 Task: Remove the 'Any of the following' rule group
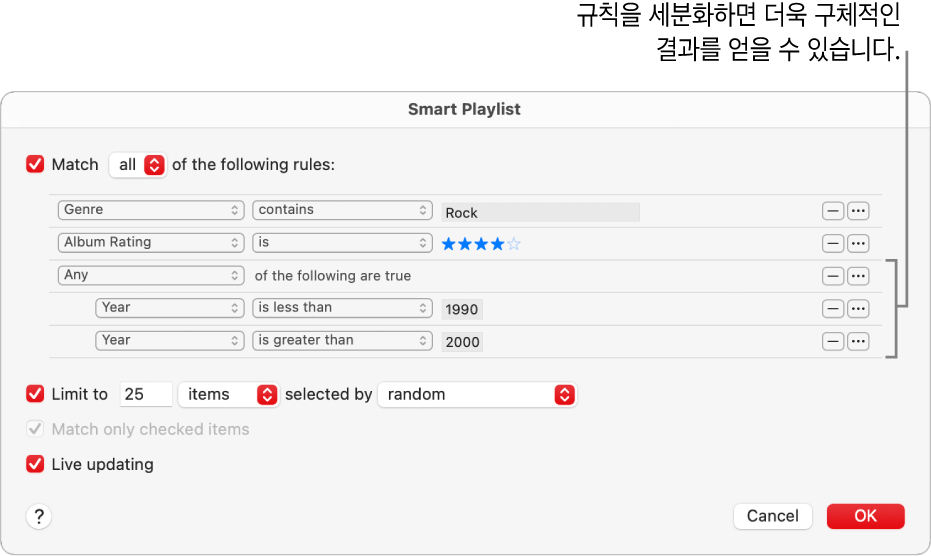(x=832, y=276)
